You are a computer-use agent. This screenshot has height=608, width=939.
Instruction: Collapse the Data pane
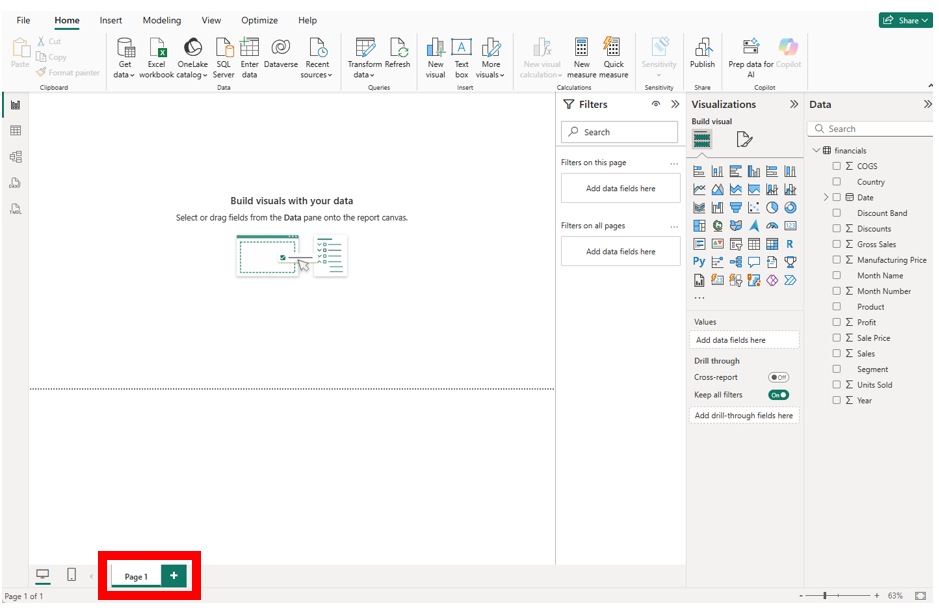pos(928,104)
